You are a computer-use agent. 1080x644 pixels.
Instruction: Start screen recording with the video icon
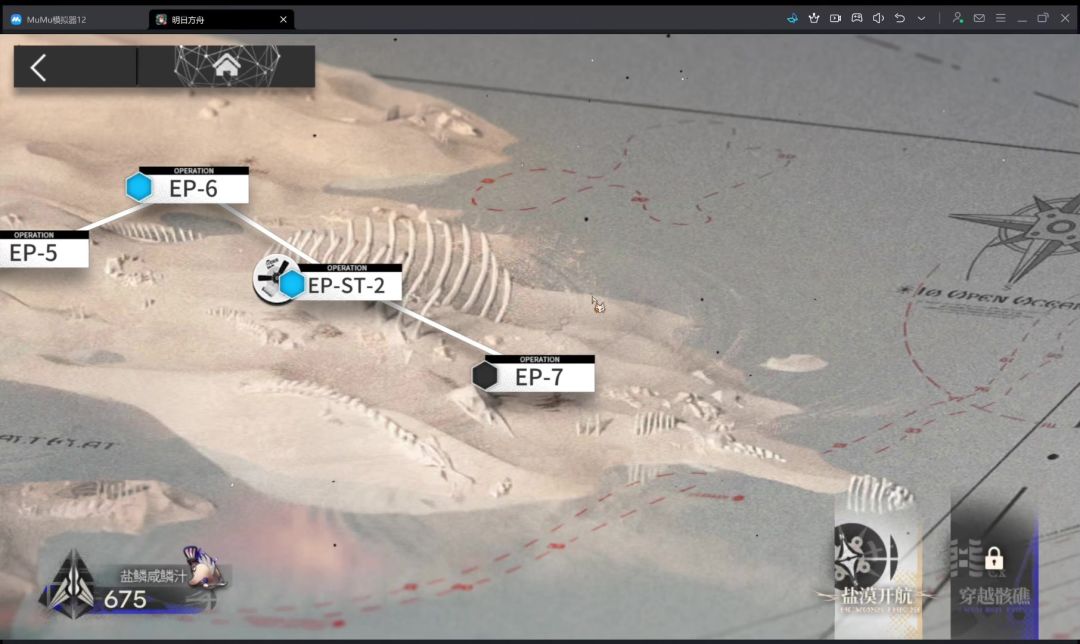835,19
